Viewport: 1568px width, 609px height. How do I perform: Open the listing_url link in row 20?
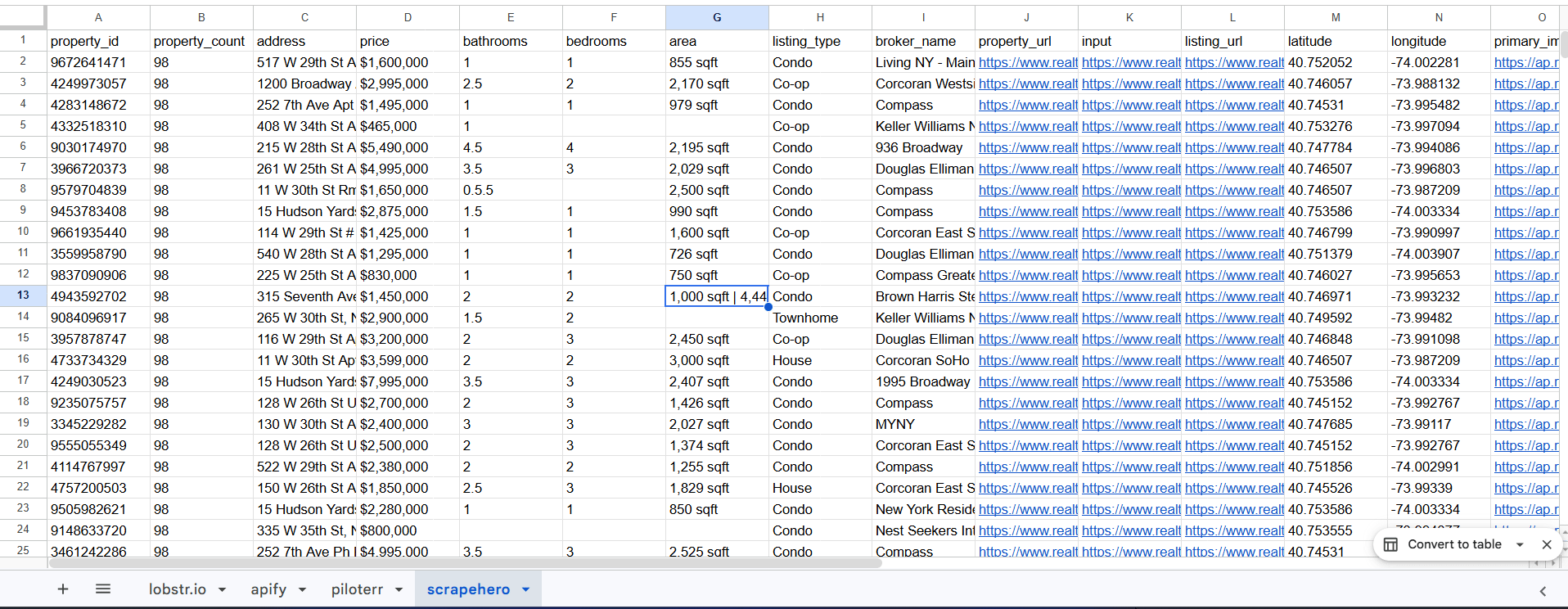(1234, 445)
